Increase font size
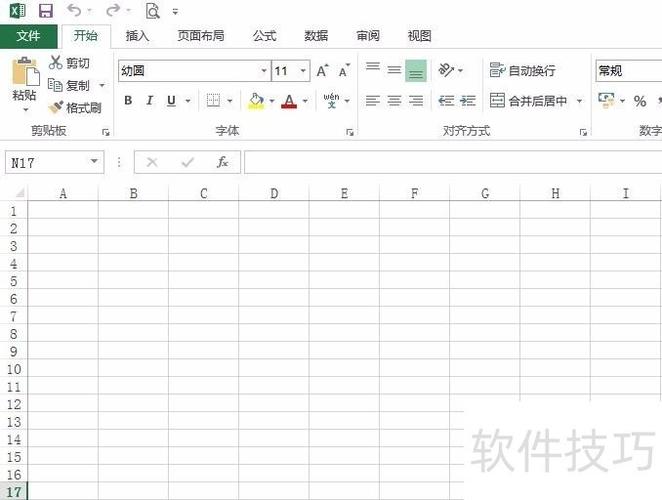 coord(322,71)
